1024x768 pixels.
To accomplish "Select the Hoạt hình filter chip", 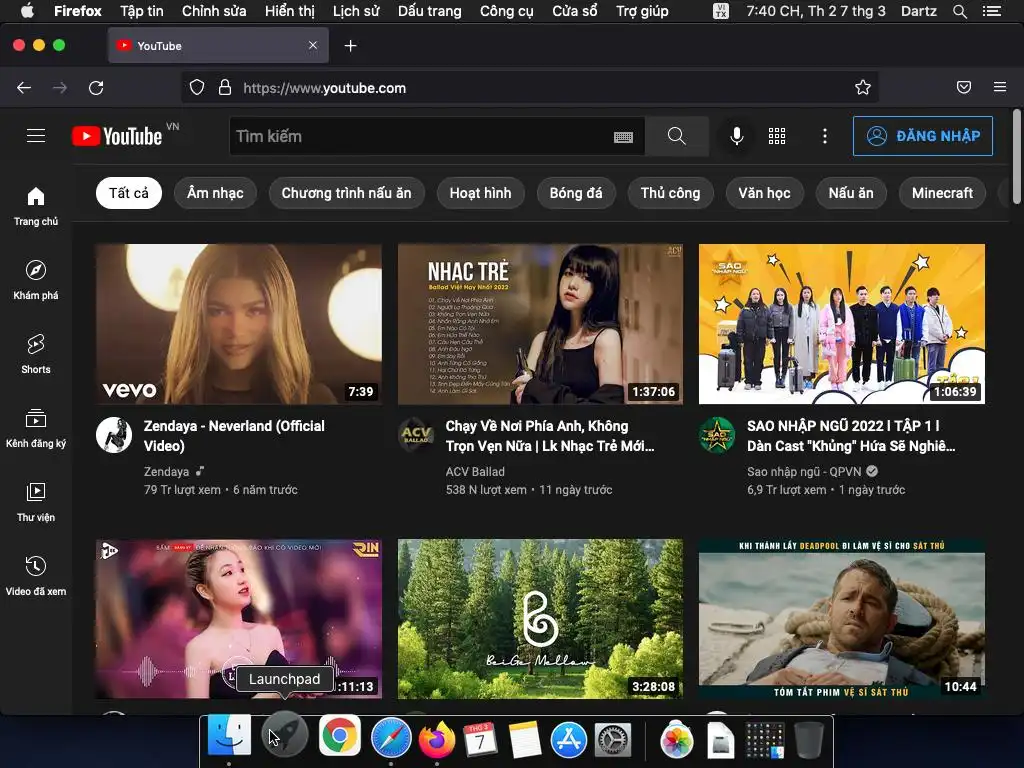I will (480, 193).
